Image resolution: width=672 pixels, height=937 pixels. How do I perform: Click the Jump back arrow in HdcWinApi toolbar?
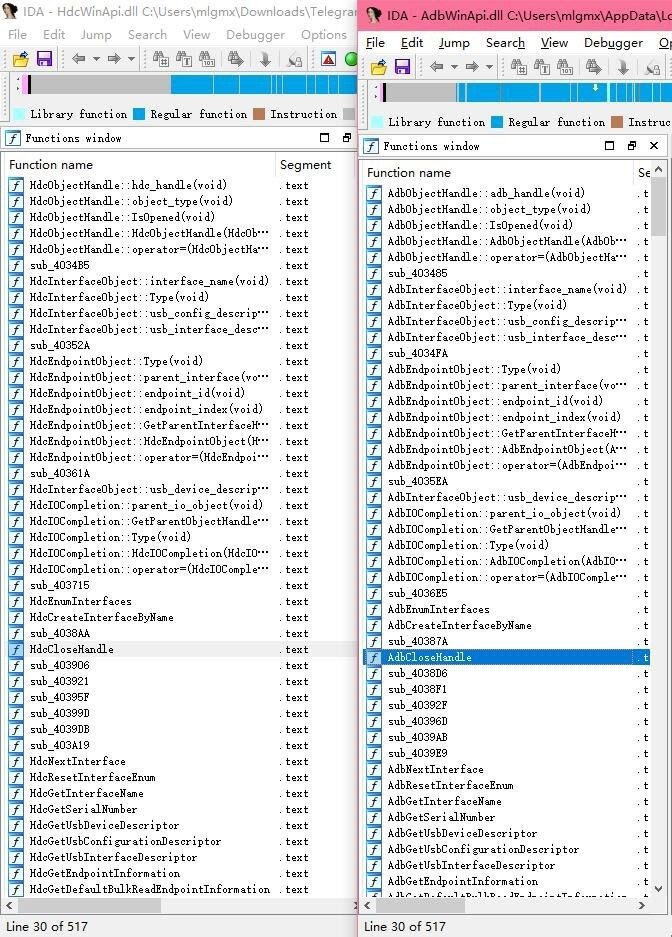tap(78, 60)
